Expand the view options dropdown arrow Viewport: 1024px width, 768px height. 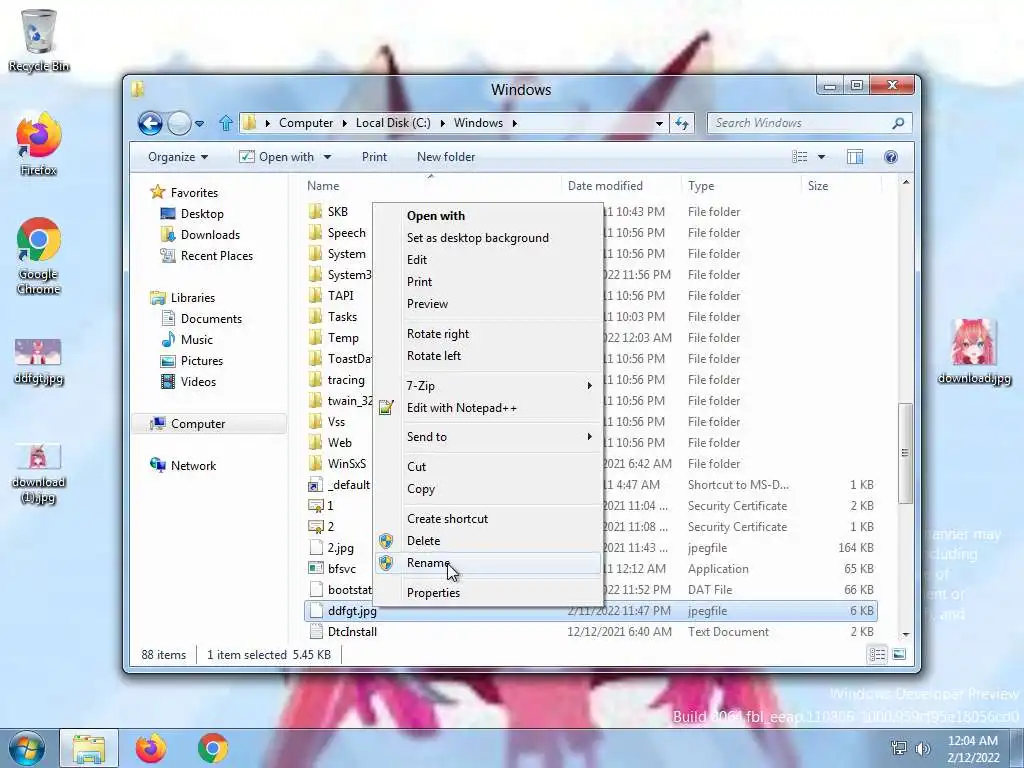[x=822, y=157]
